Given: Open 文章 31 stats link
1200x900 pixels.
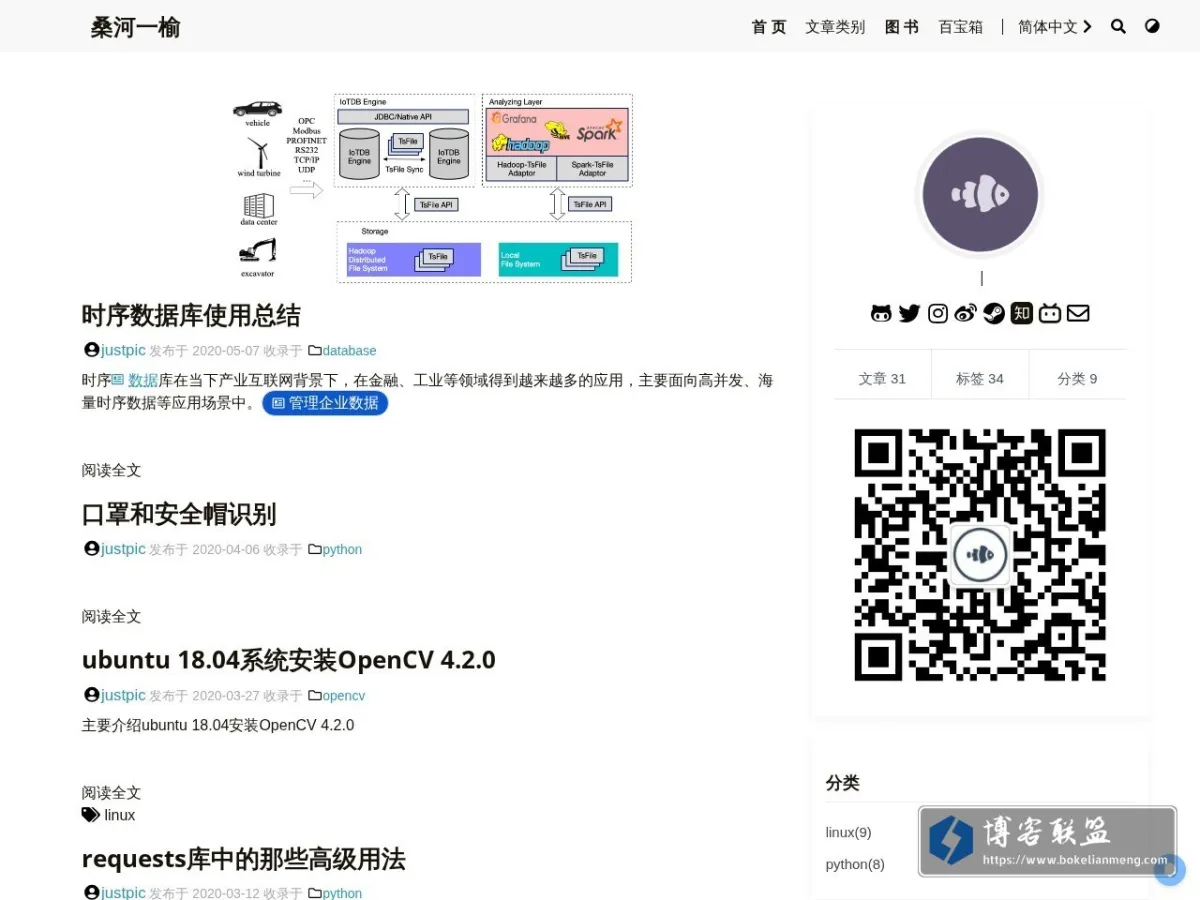Looking at the screenshot, I should (882, 379).
